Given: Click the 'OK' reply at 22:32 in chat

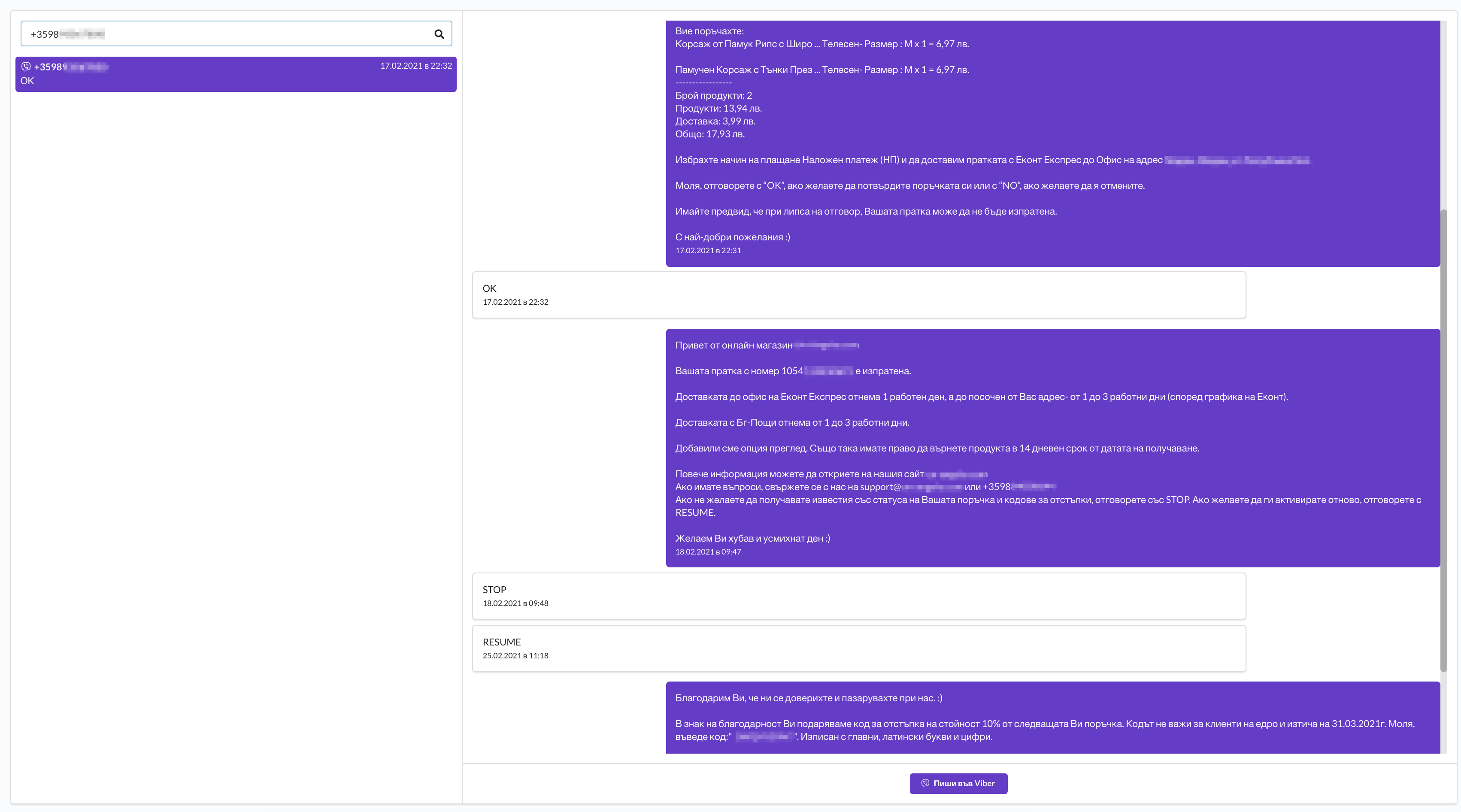Looking at the screenshot, I should point(859,295).
